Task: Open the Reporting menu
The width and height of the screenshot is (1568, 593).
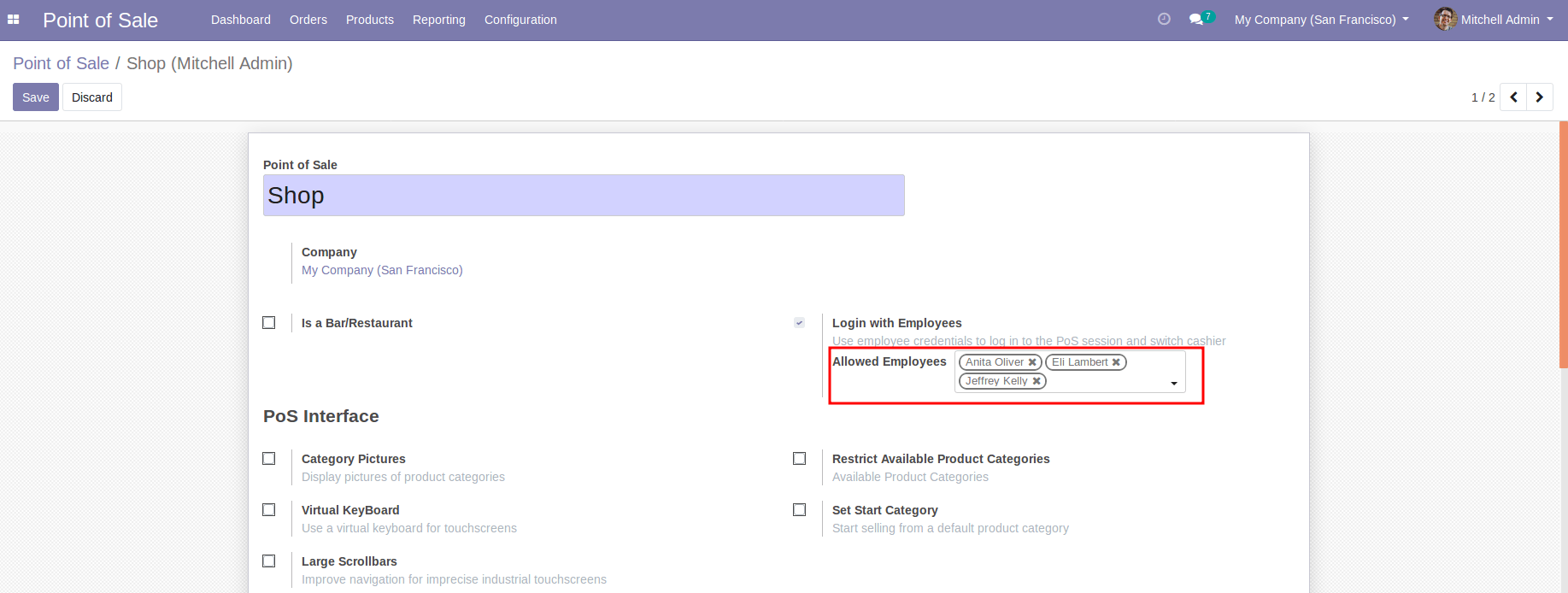Action: pyautogui.click(x=438, y=20)
